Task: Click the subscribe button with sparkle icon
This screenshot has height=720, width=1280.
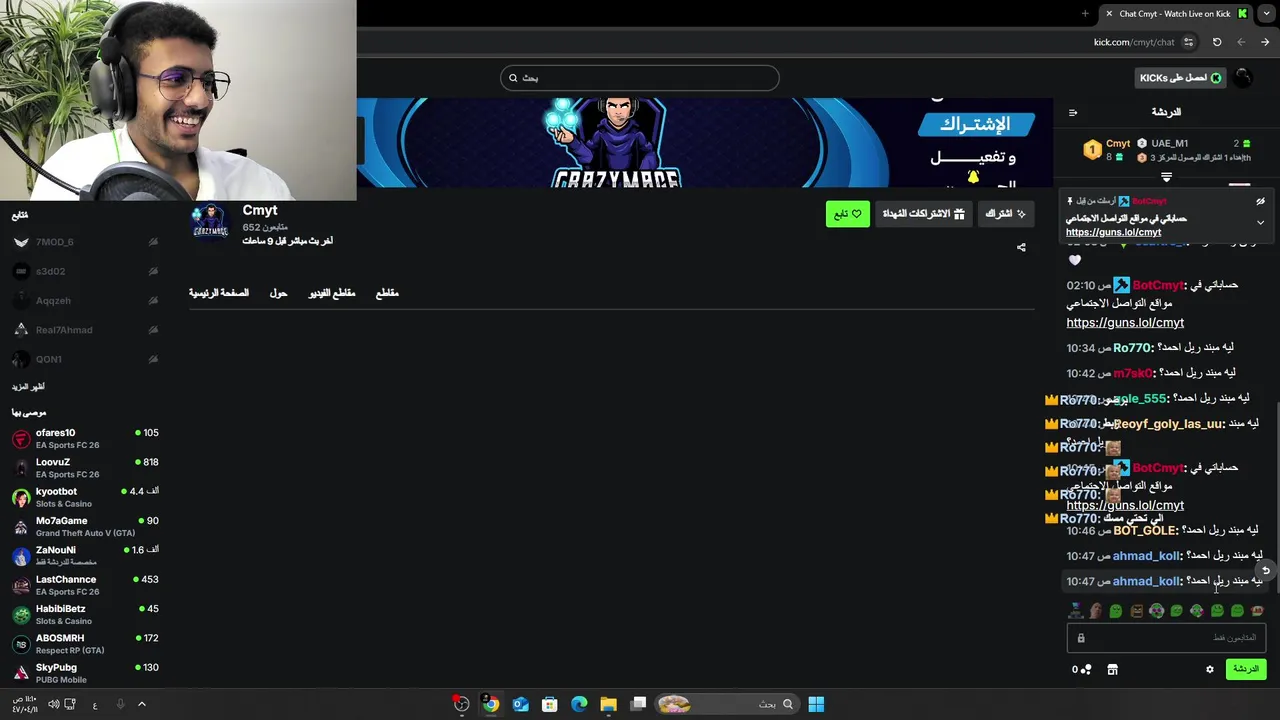Action: (1006, 214)
